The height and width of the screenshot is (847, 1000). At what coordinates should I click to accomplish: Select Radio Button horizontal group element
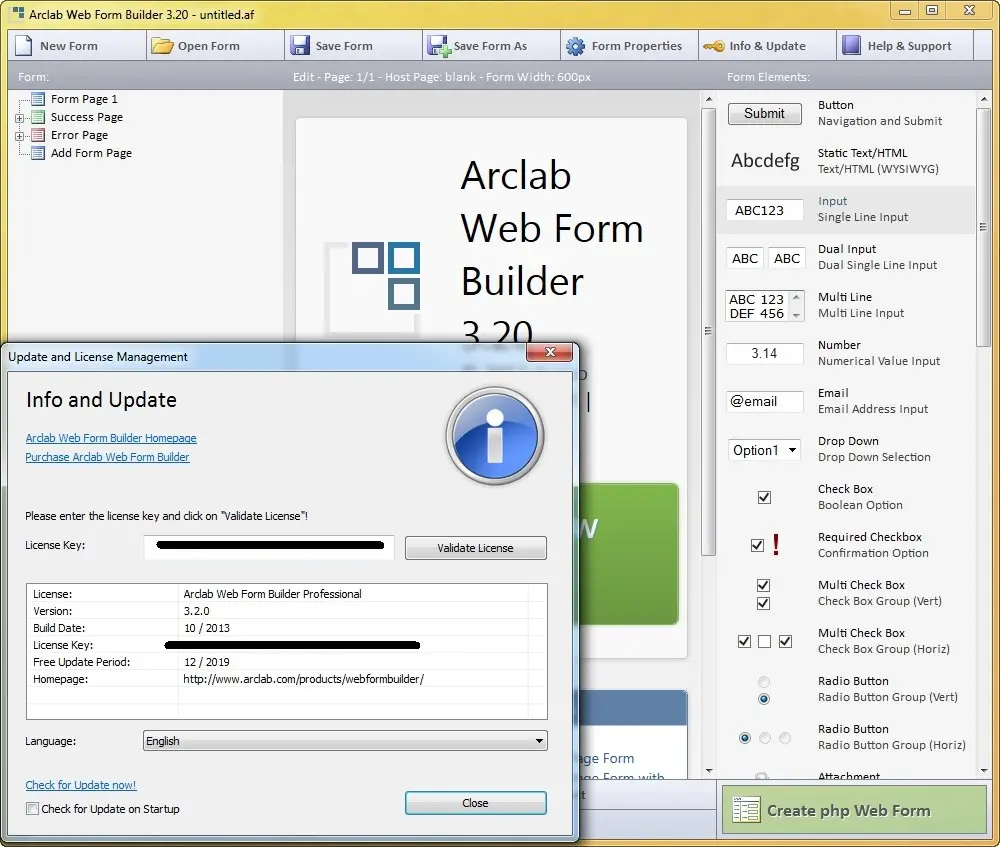pyautogui.click(x=765, y=738)
